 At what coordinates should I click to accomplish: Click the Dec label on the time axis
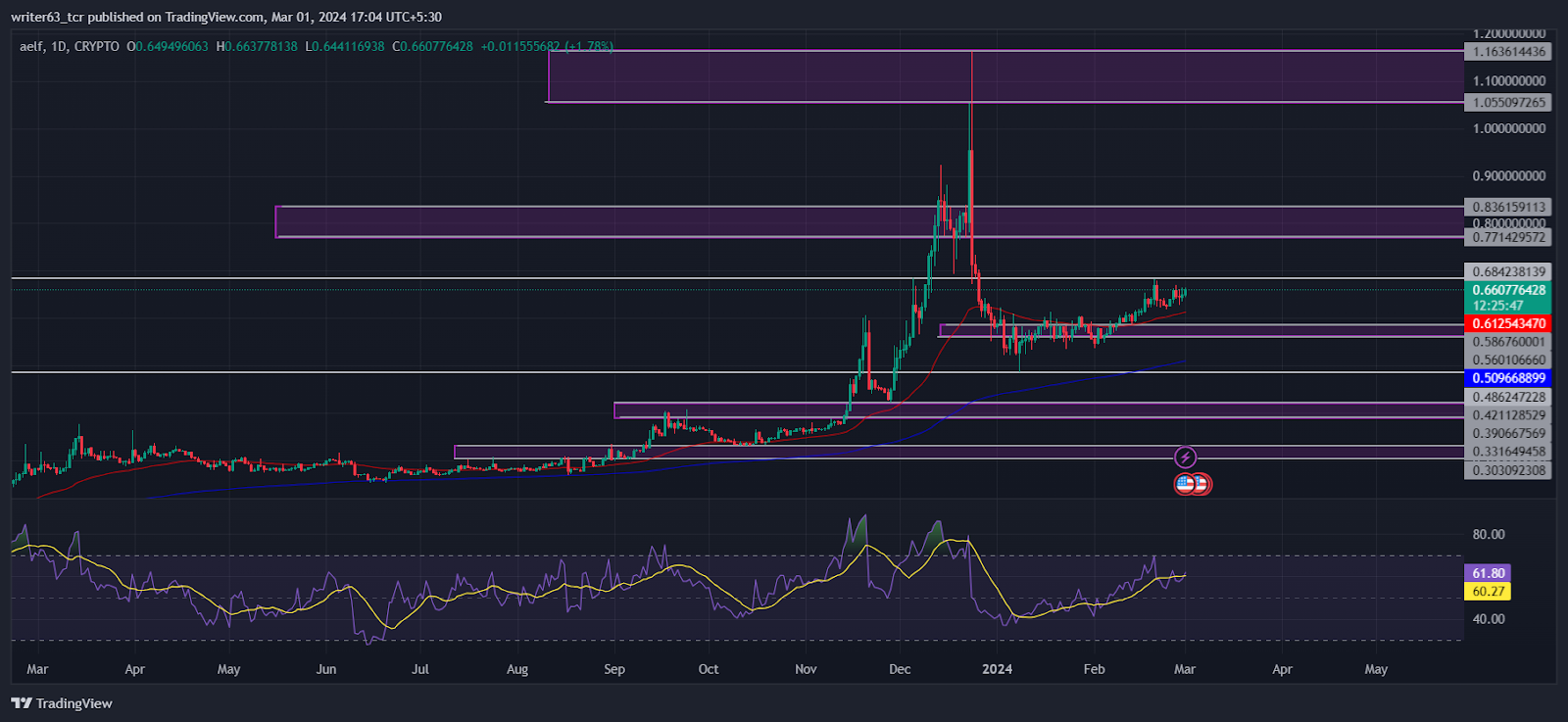(x=900, y=669)
